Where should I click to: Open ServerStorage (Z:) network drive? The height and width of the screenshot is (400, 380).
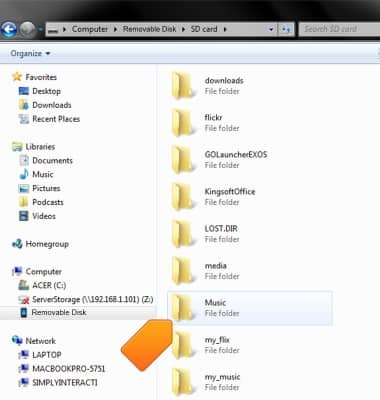pos(92,299)
